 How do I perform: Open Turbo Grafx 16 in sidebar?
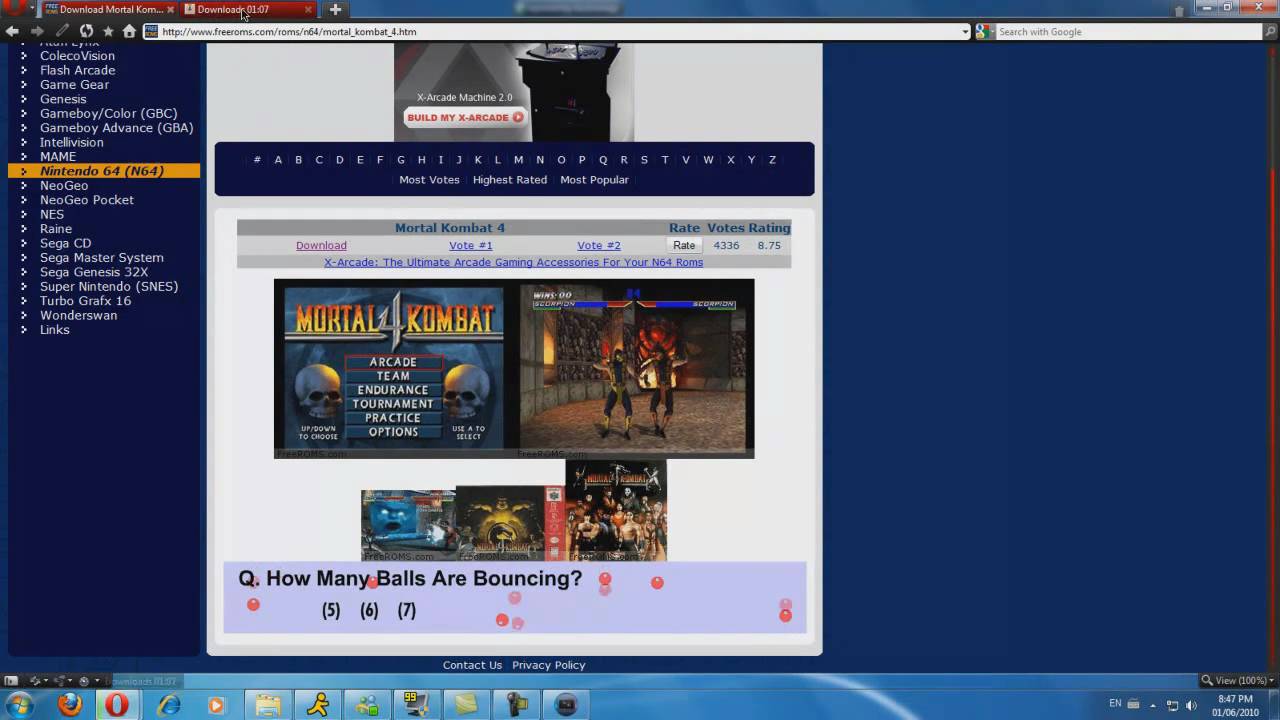click(85, 301)
